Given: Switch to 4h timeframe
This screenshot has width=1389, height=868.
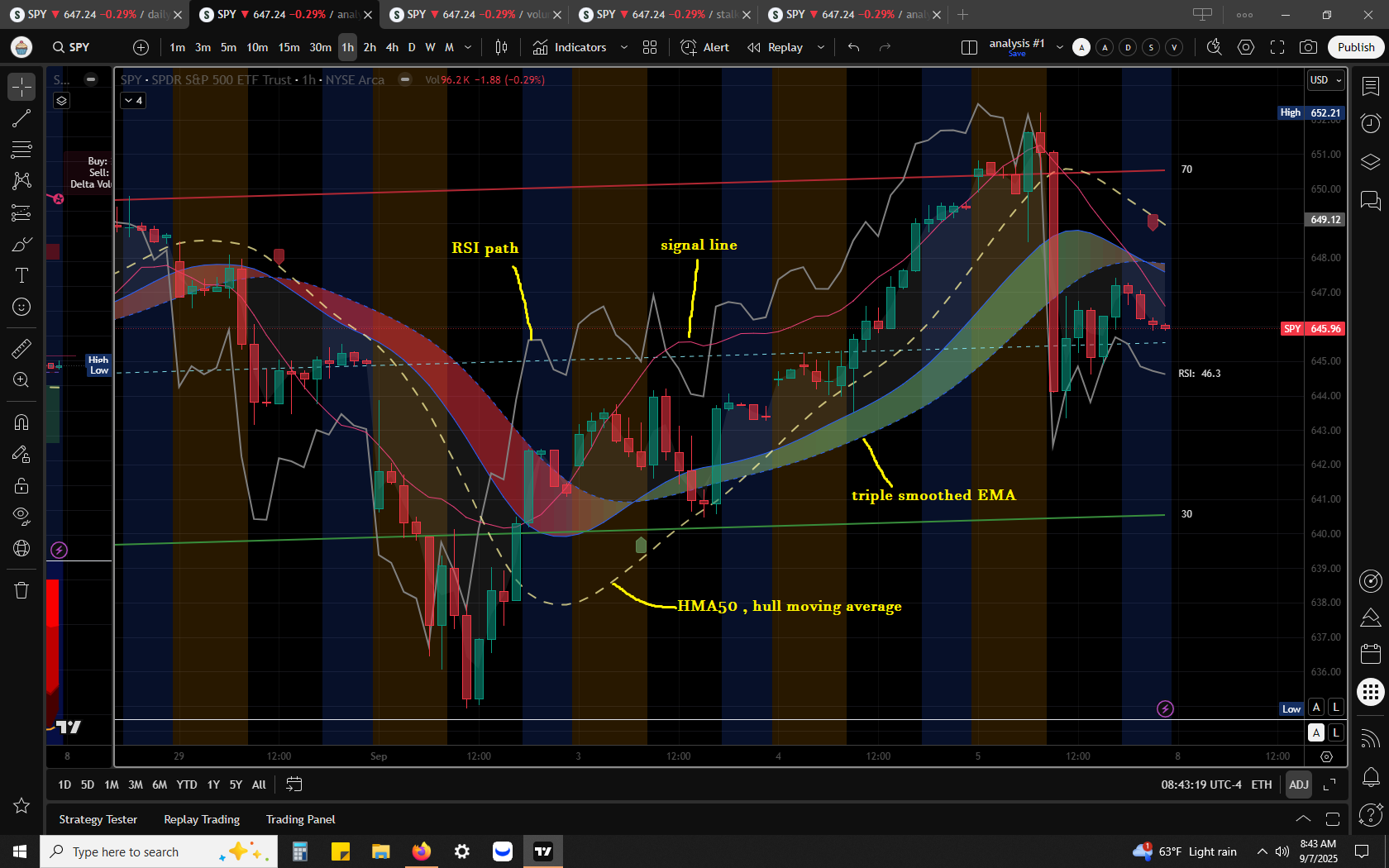Looking at the screenshot, I should [392, 47].
